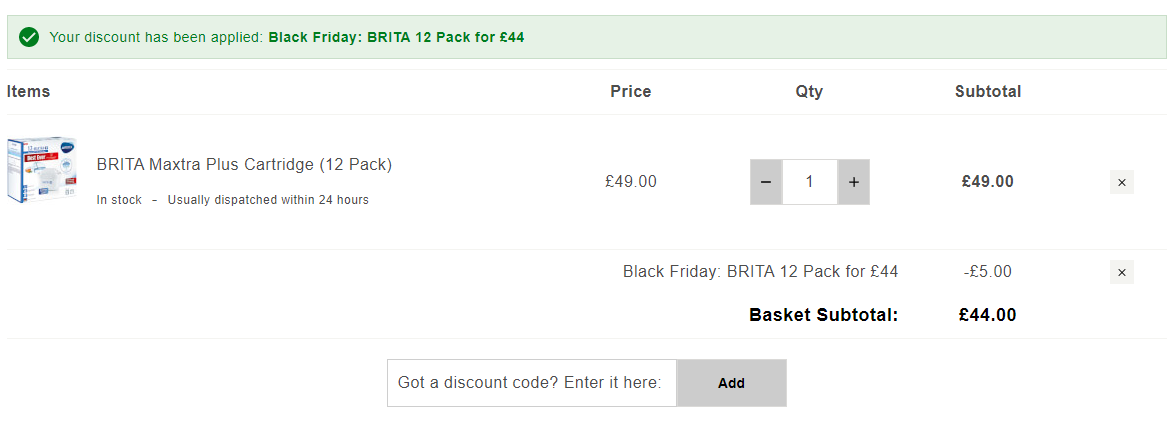Click the quantity input field

pos(810,182)
